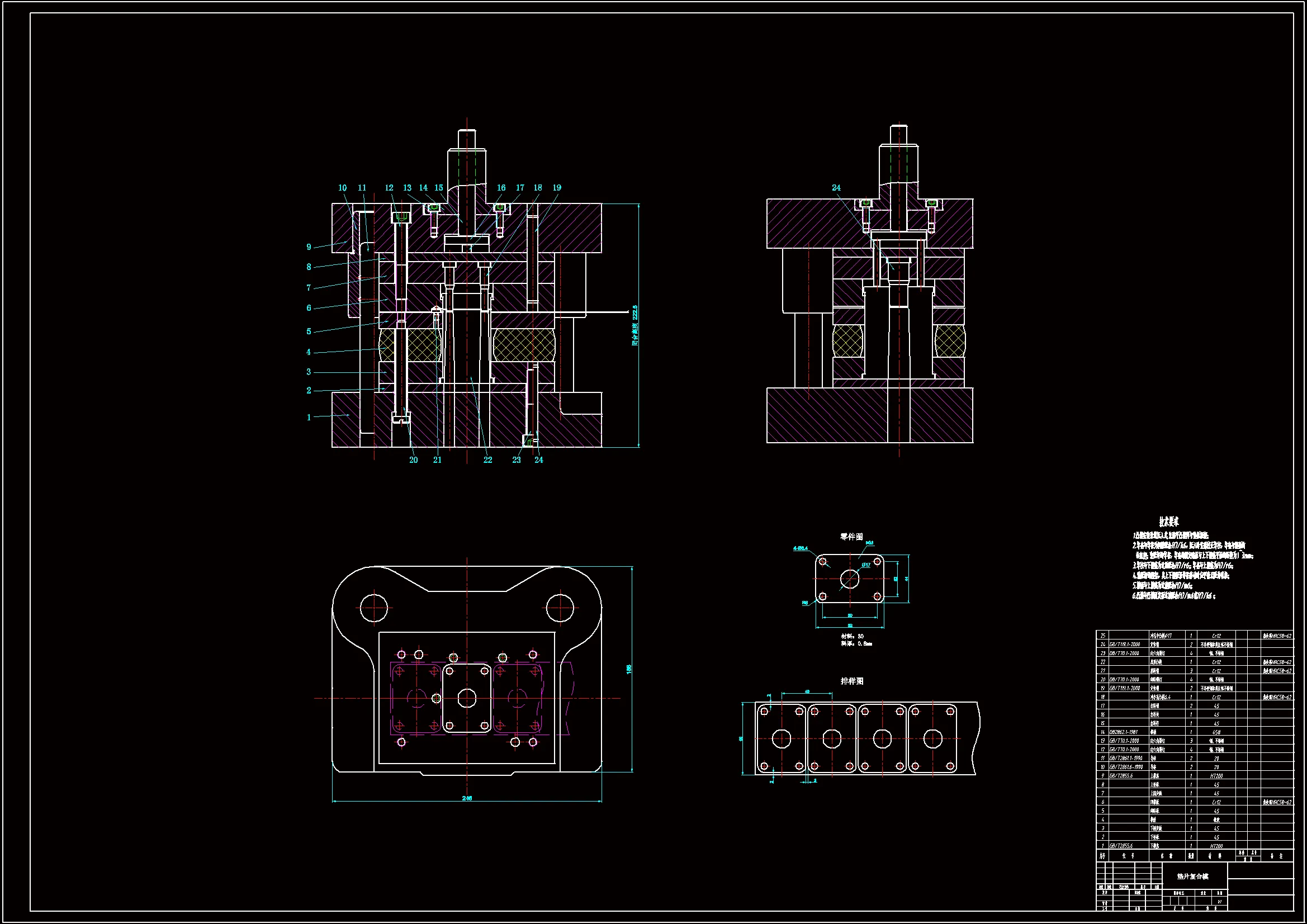Image resolution: width=1307 pixels, height=924 pixels.
Task: Click the 垫片复合模 title in title block
Action: [x=1192, y=876]
